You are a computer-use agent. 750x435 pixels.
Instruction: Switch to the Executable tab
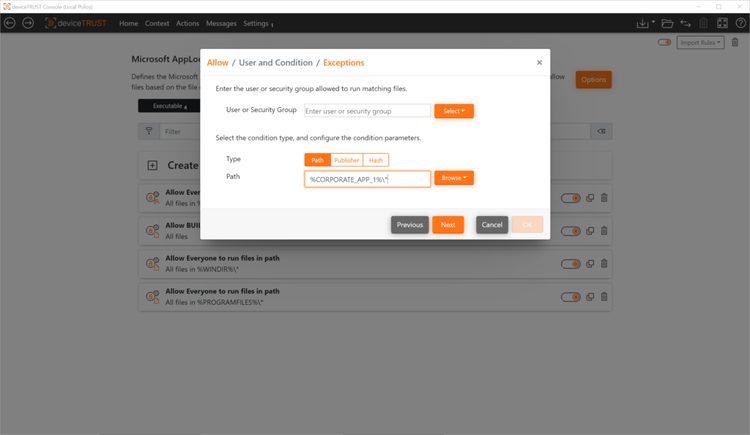pos(169,106)
